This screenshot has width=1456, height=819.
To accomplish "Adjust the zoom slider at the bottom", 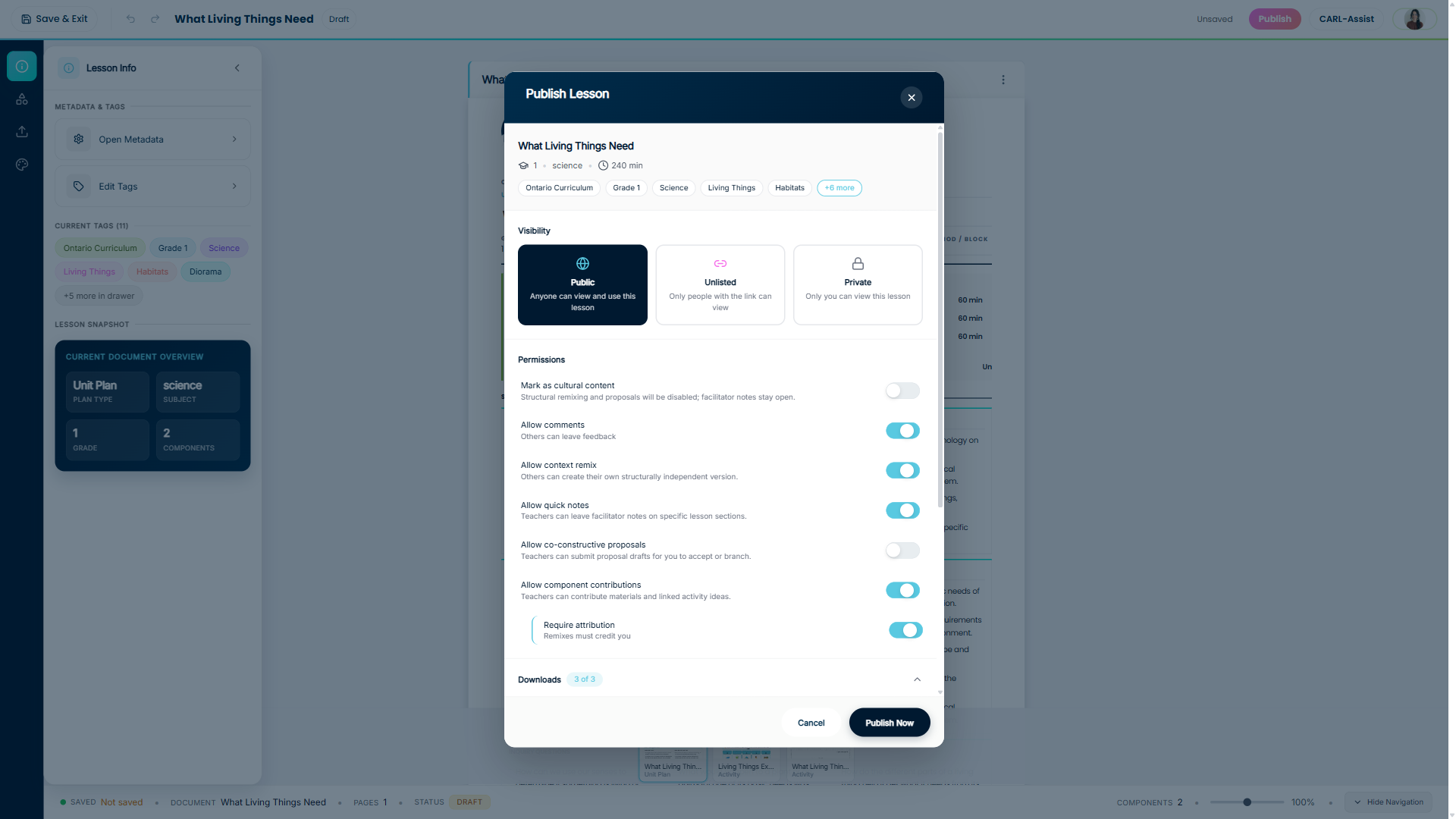I will (1247, 802).
